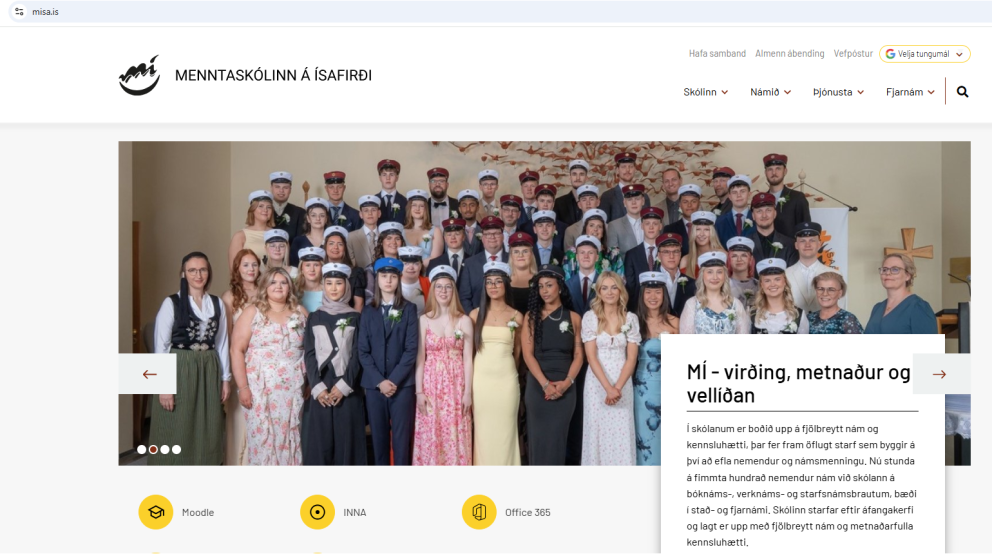Click the Hafa samband link

coord(717,54)
